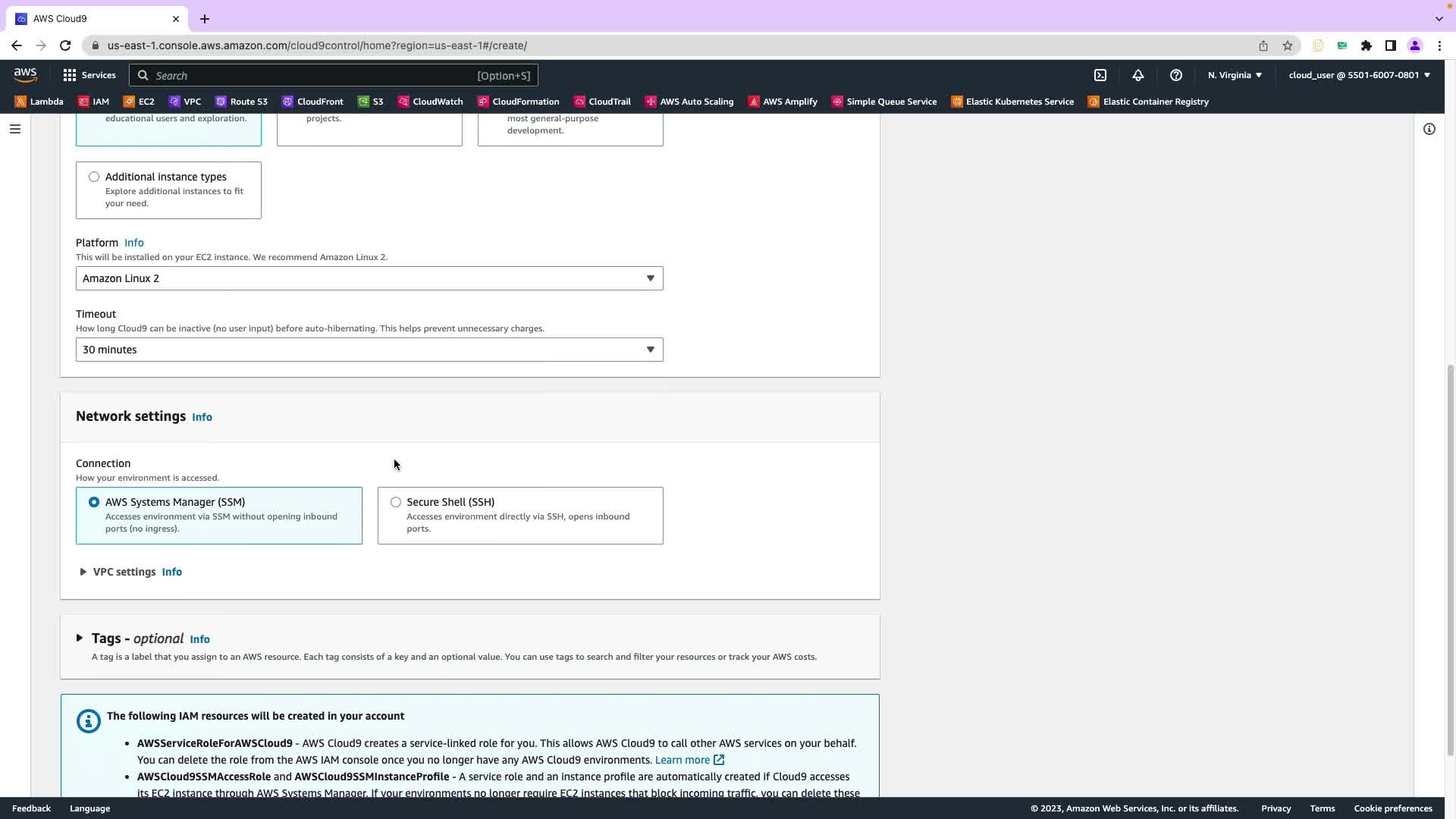The height and width of the screenshot is (819, 1456).
Task: Click the help question mark icon
Action: (1176, 75)
